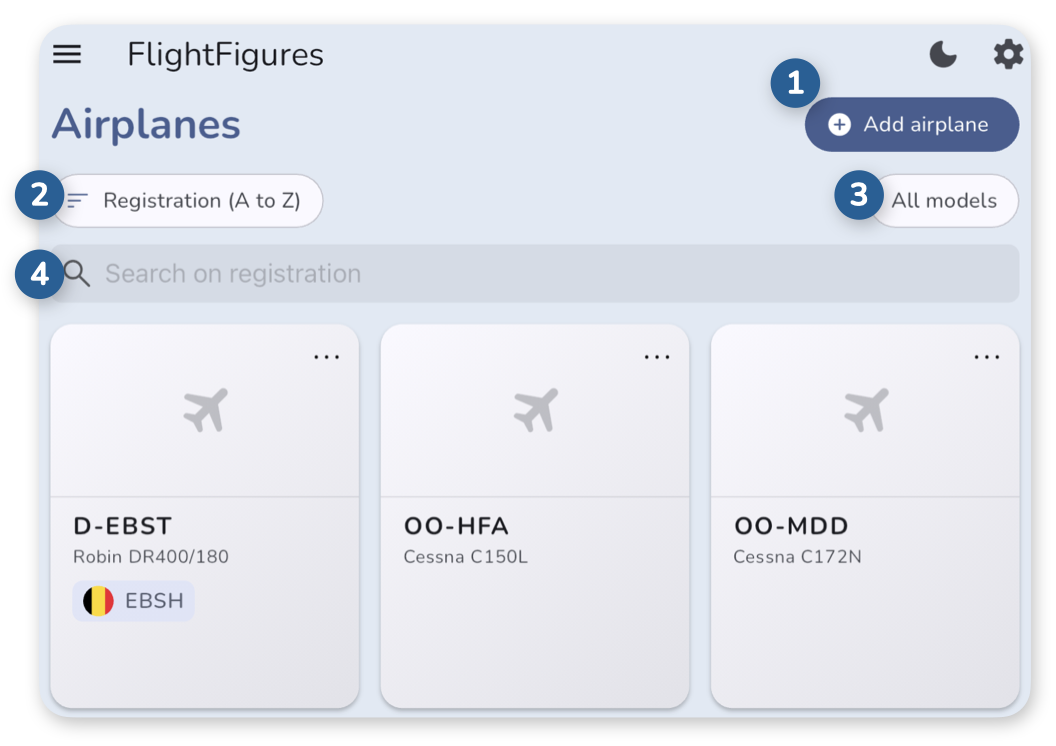Click the magnifier search icon
Image resolution: width=1056 pixels, height=746 pixels.
77,273
